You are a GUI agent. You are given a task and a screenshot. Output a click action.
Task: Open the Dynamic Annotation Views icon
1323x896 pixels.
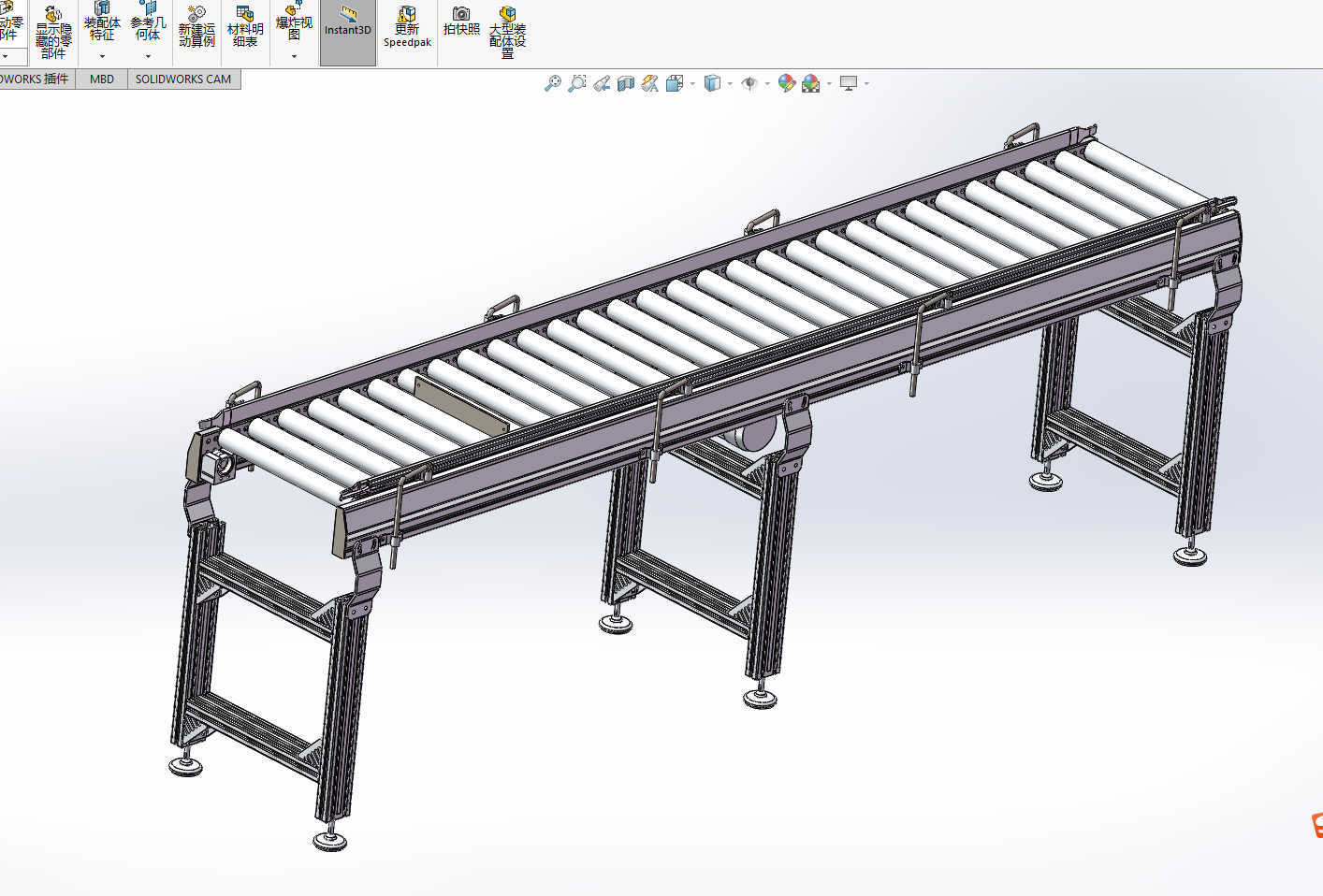coord(650,83)
